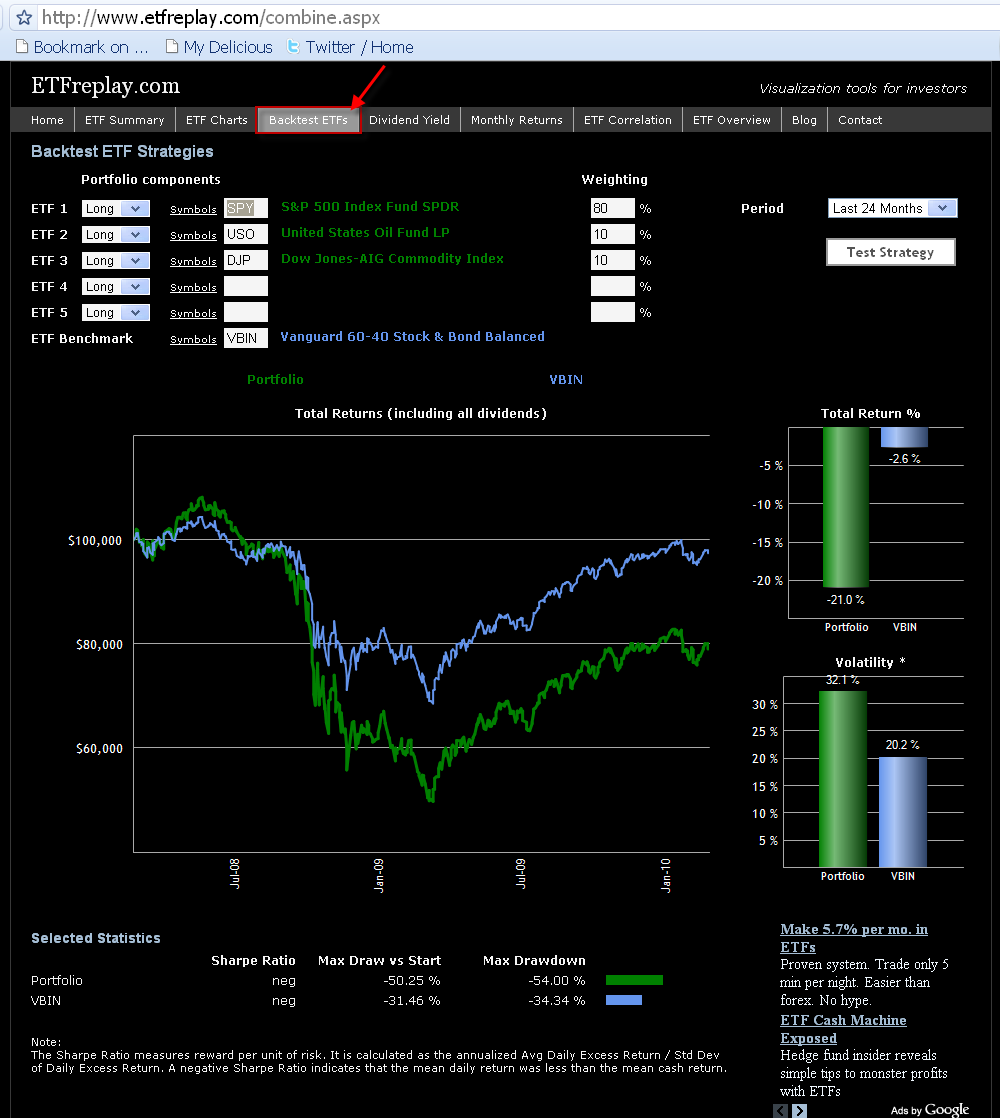This screenshot has height=1118, width=1000.
Task: Open the Symbols link for ETF 4
Action: (193, 287)
